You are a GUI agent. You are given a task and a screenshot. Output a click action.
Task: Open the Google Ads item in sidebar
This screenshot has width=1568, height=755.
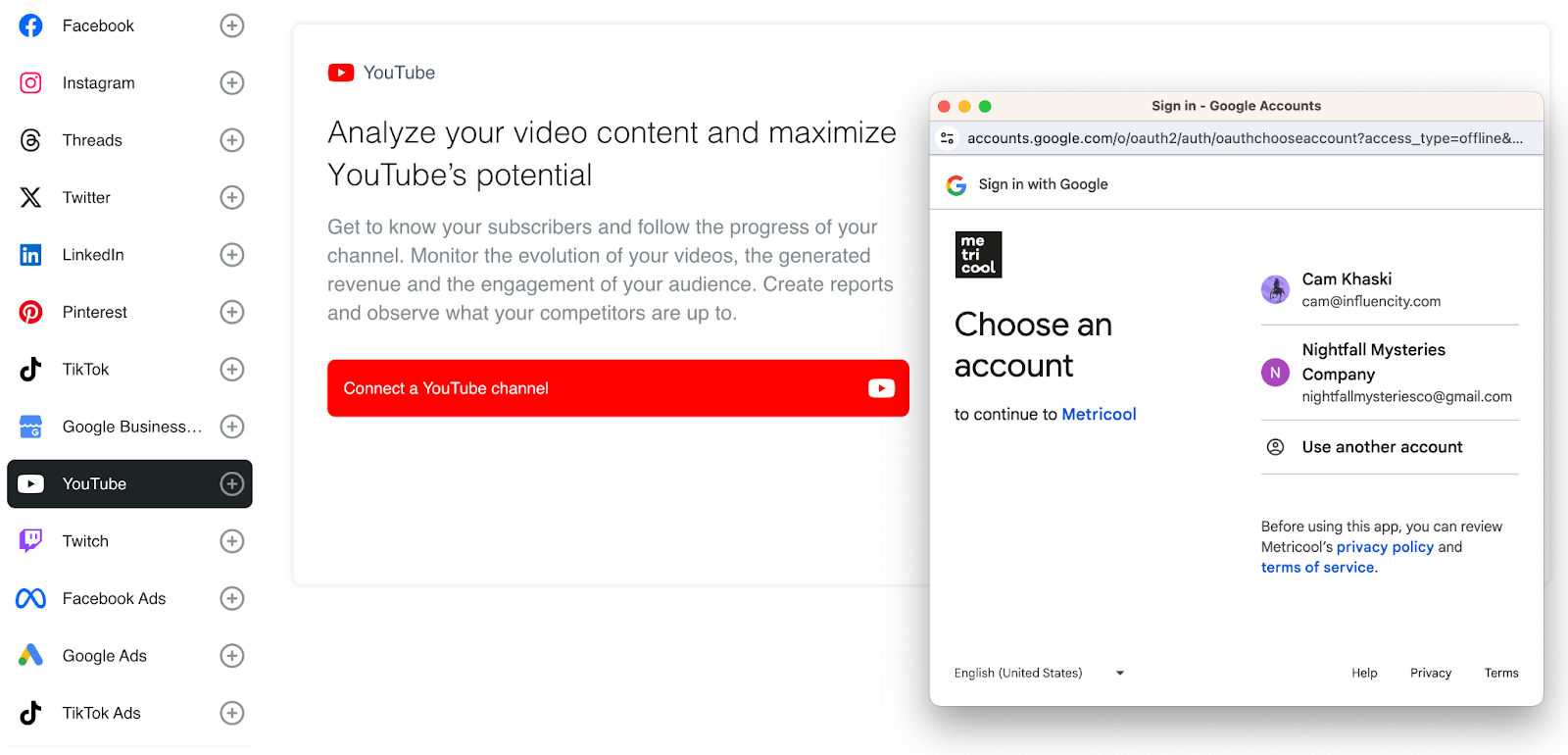[x=129, y=656]
